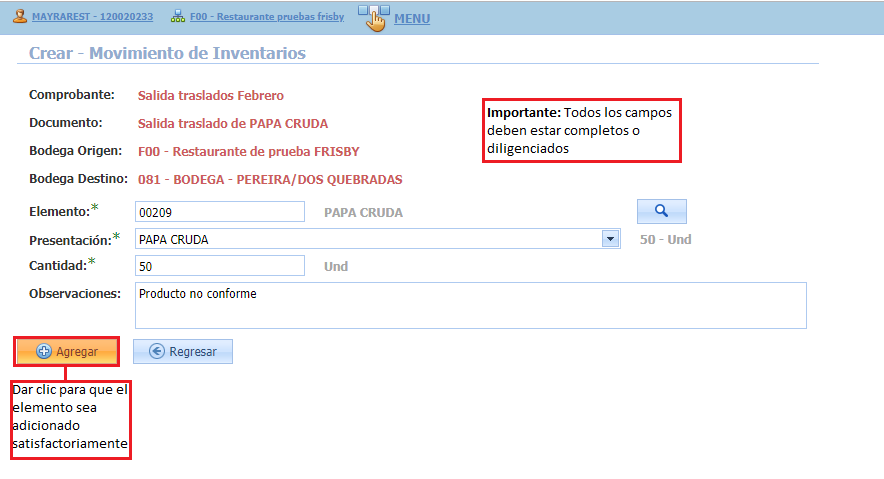This screenshot has width=884, height=479.
Task: Click the Crear - Movimiento de Inventarios heading
Action: 167,53
